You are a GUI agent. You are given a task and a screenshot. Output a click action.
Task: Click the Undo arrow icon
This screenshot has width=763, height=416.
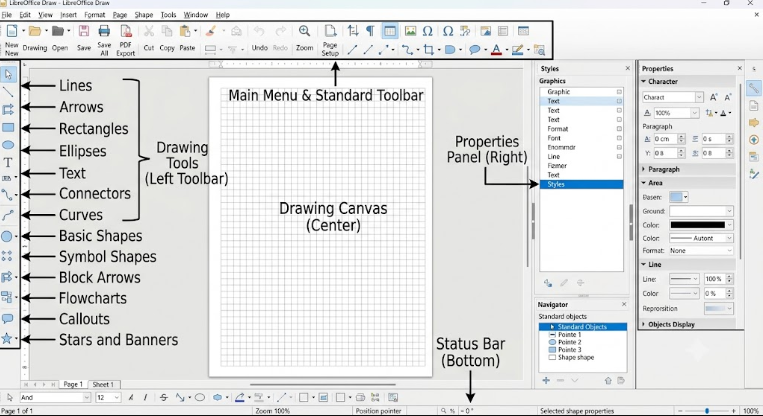[259, 31]
